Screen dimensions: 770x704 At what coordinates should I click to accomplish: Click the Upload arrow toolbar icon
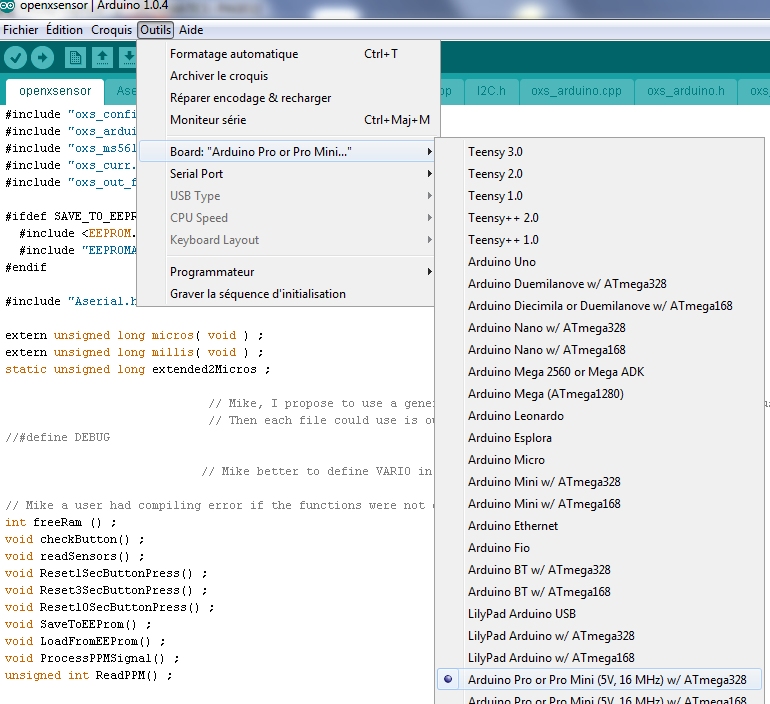click(43, 57)
